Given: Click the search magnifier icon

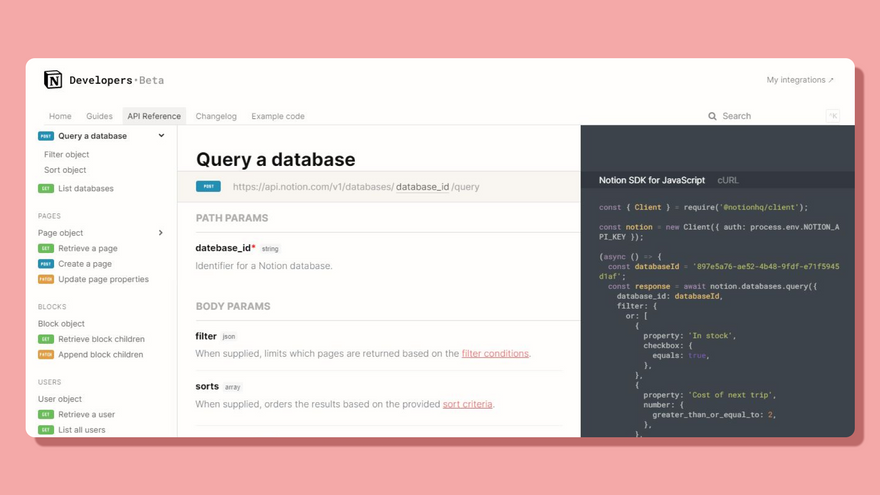Looking at the screenshot, I should (x=712, y=116).
